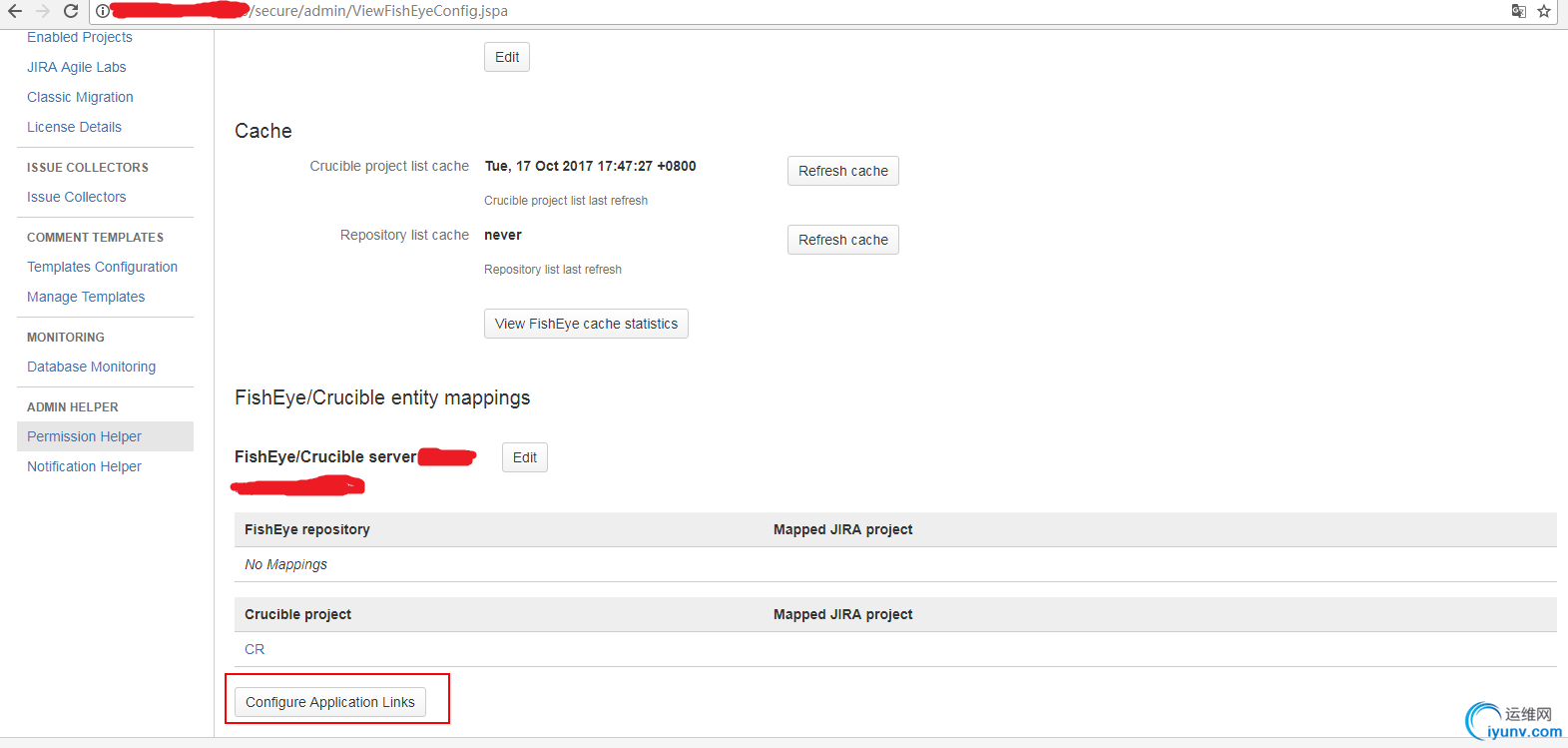This screenshot has height=748, width=1568.
Task: Open License Details
Action: [x=74, y=127]
